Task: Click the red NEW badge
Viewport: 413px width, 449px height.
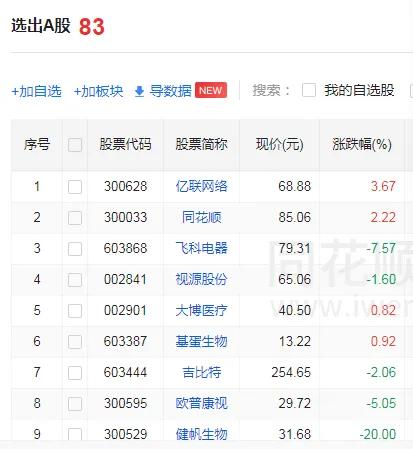Action: coord(211,90)
